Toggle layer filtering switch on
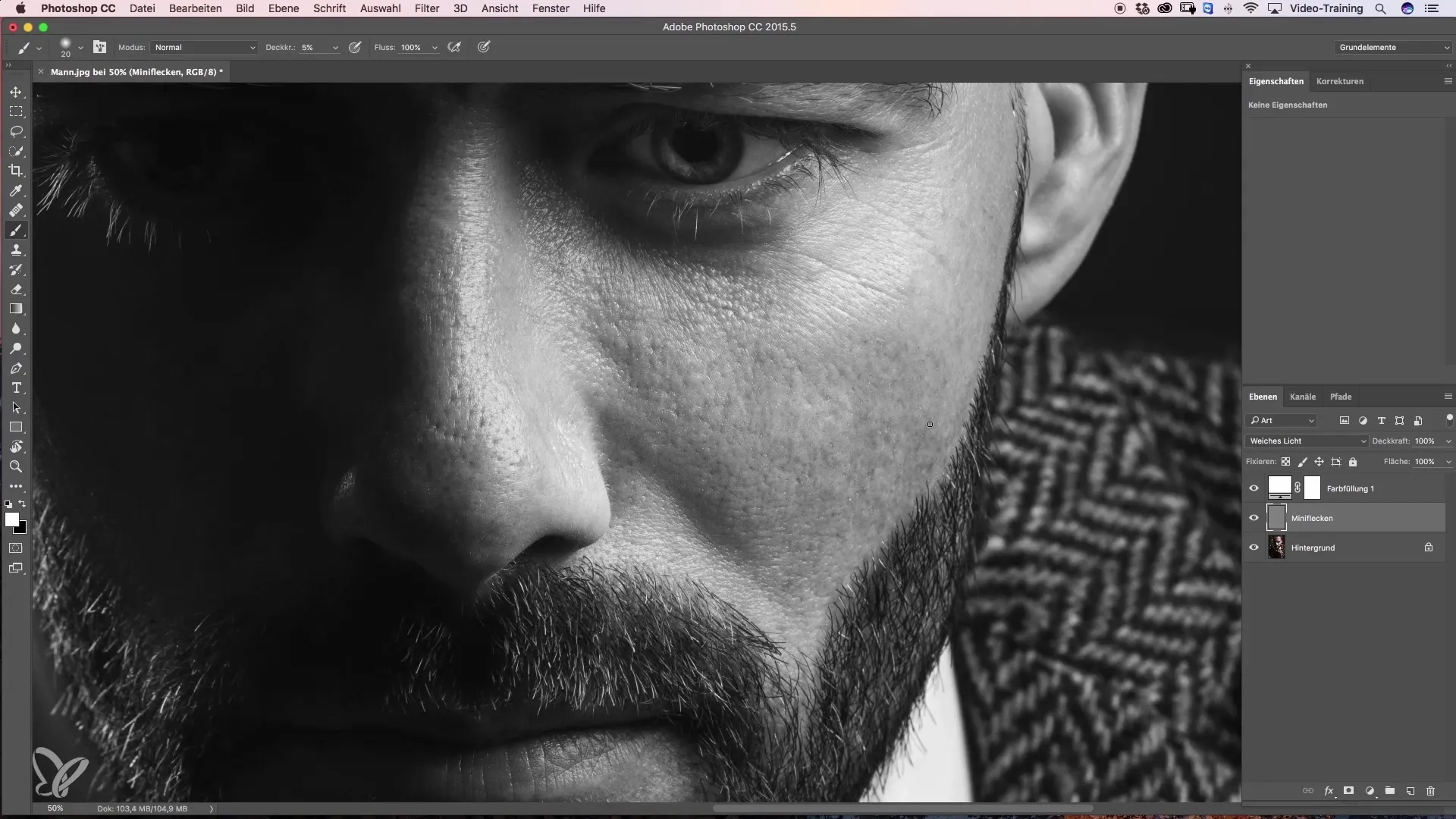 pyautogui.click(x=1449, y=419)
